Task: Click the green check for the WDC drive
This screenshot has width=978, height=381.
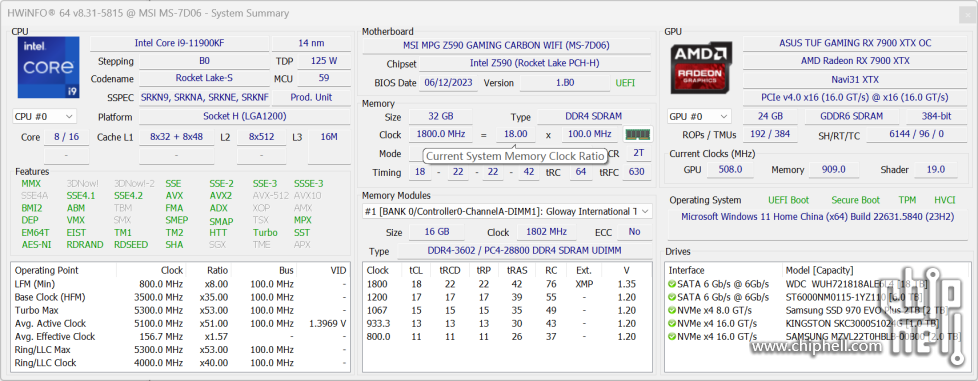Action: click(x=671, y=284)
